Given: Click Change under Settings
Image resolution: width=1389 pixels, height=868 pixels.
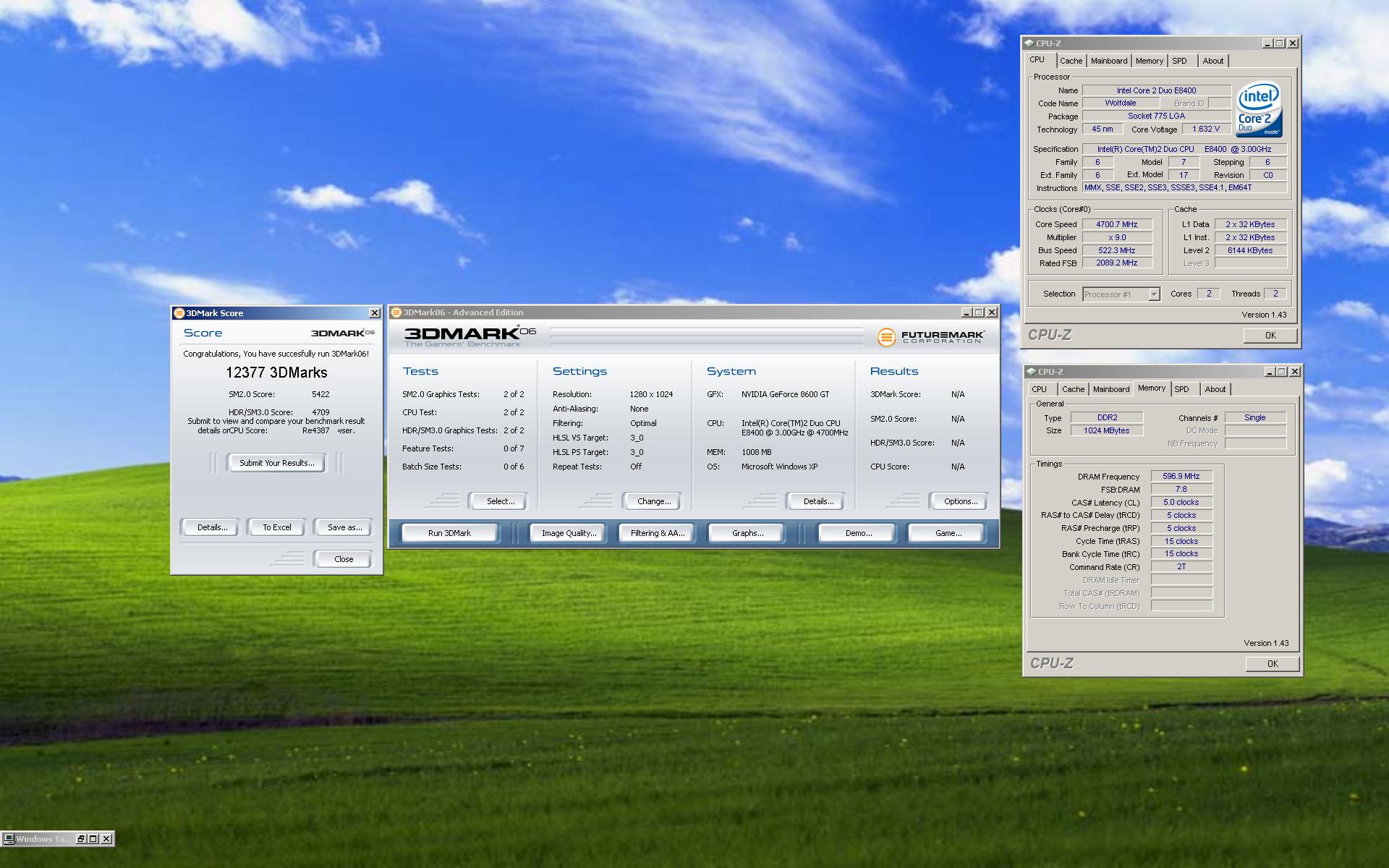Looking at the screenshot, I should pos(654,501).
